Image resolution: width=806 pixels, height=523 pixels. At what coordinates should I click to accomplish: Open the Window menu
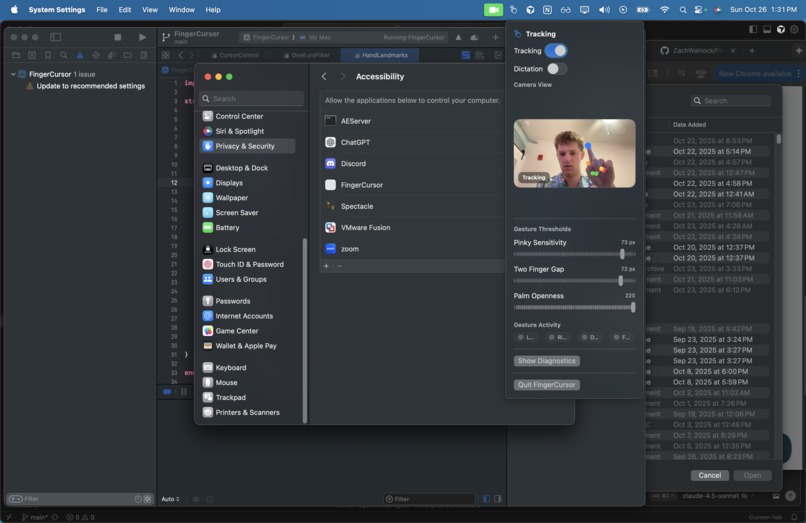point(181,9)
